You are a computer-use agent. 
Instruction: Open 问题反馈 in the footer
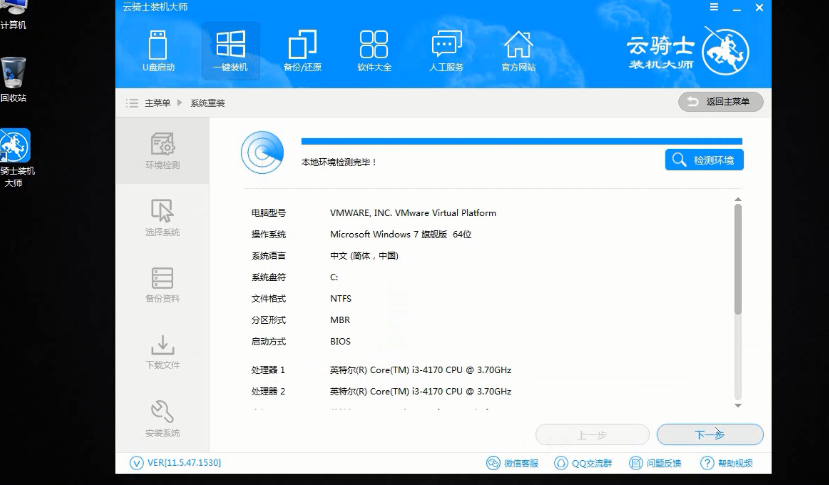click(655, 463)
